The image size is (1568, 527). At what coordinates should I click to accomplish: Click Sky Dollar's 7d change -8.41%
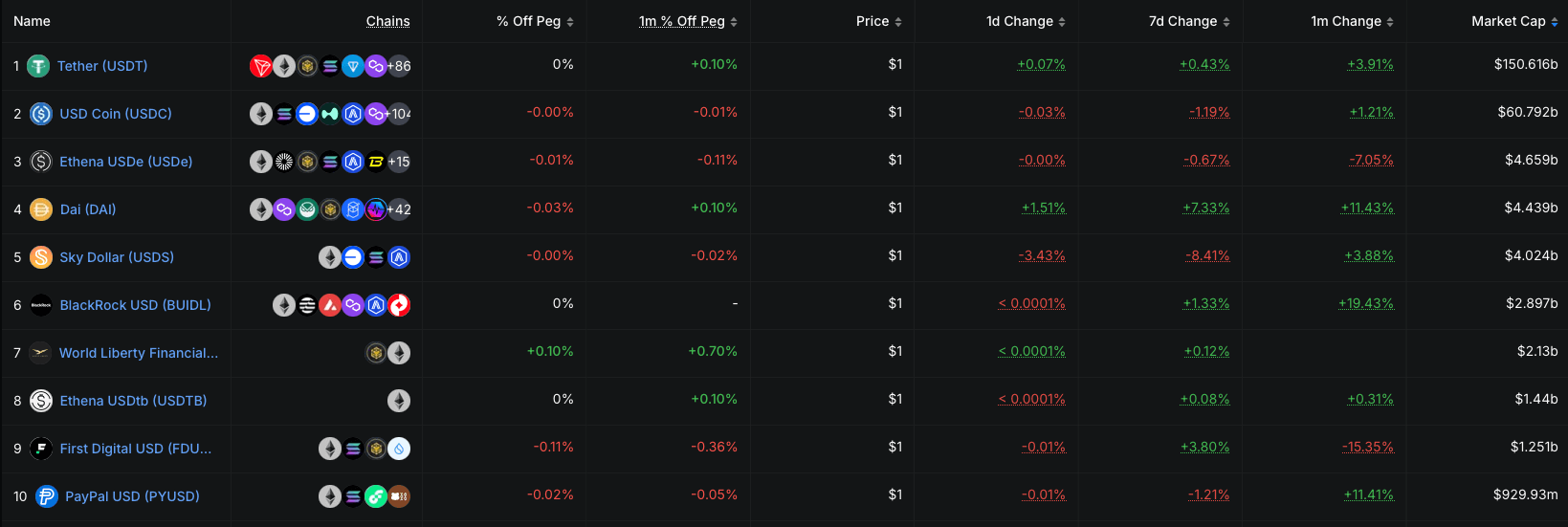[x=1207, y=255]
